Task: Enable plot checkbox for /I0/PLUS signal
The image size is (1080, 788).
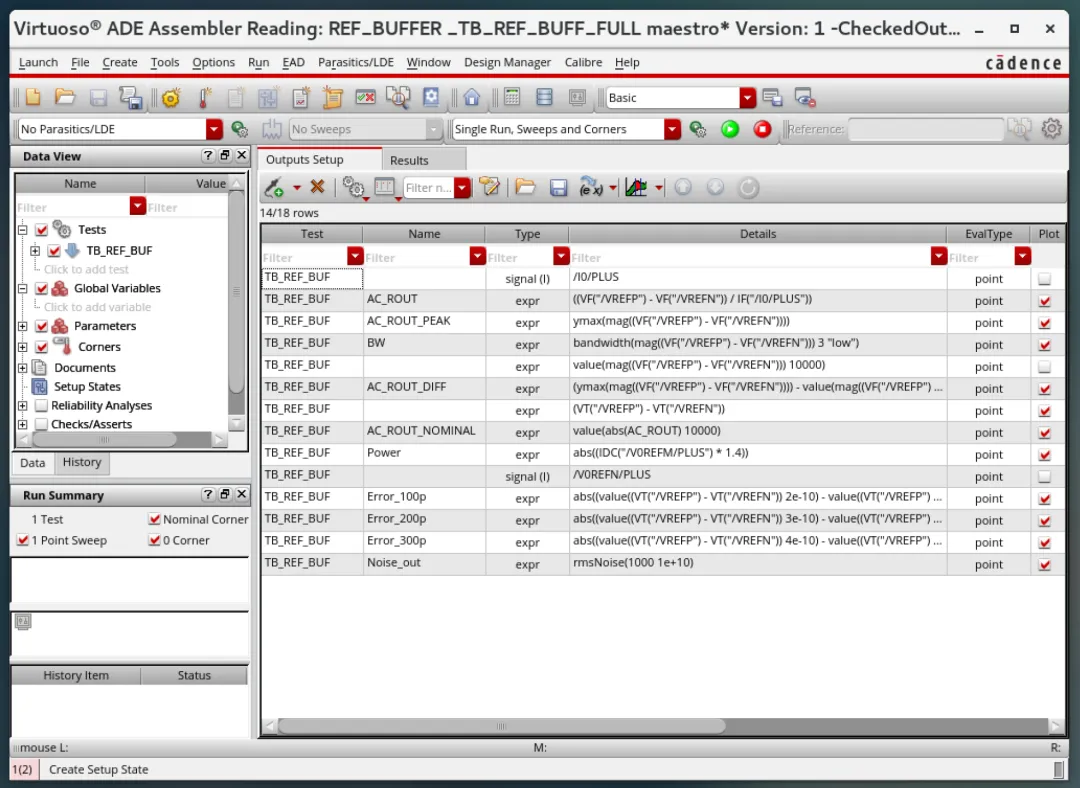Action: coord(1044,279)
